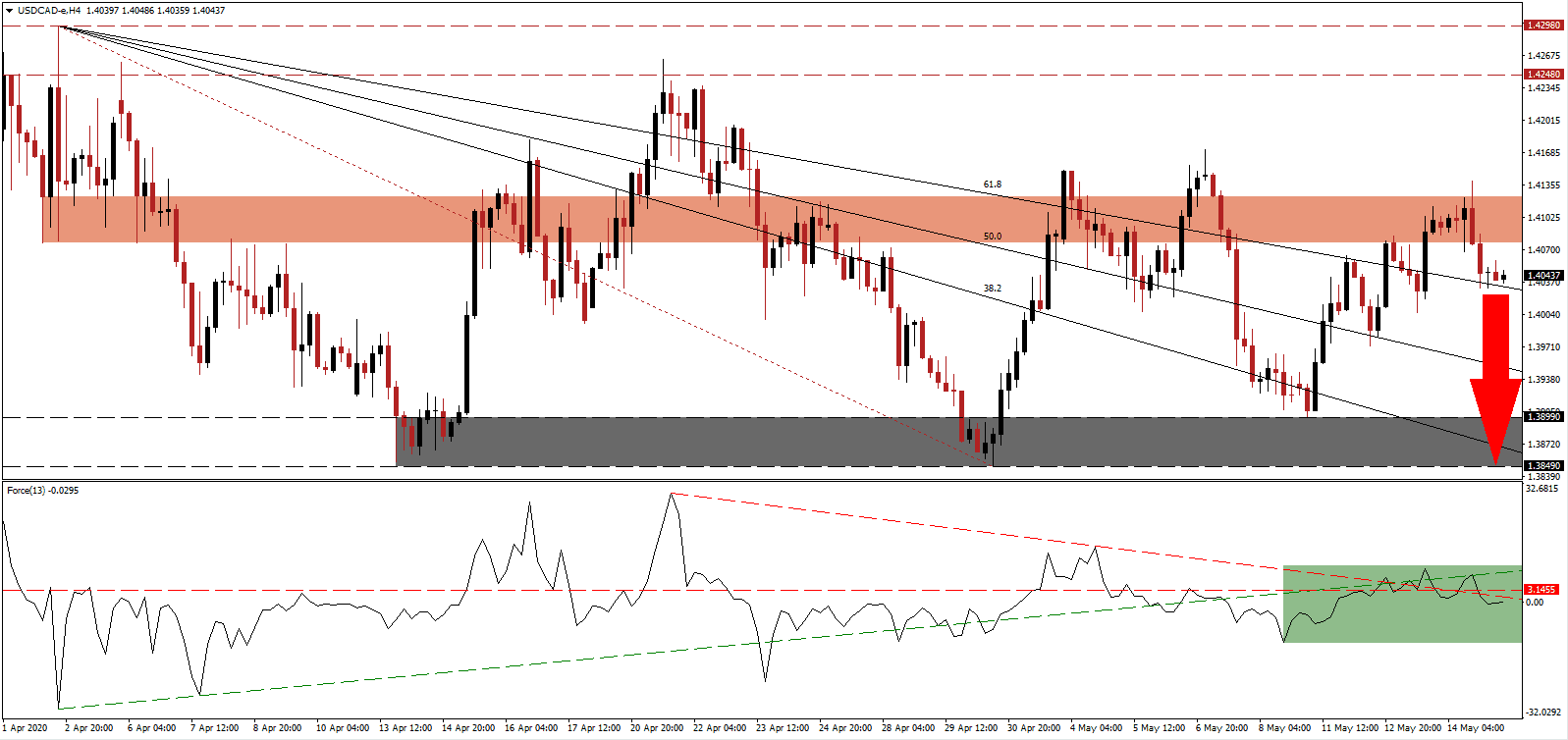Click the 0.00 level on Force scale
This screenshot has height=740, width=1568.
click(1535, 603)
